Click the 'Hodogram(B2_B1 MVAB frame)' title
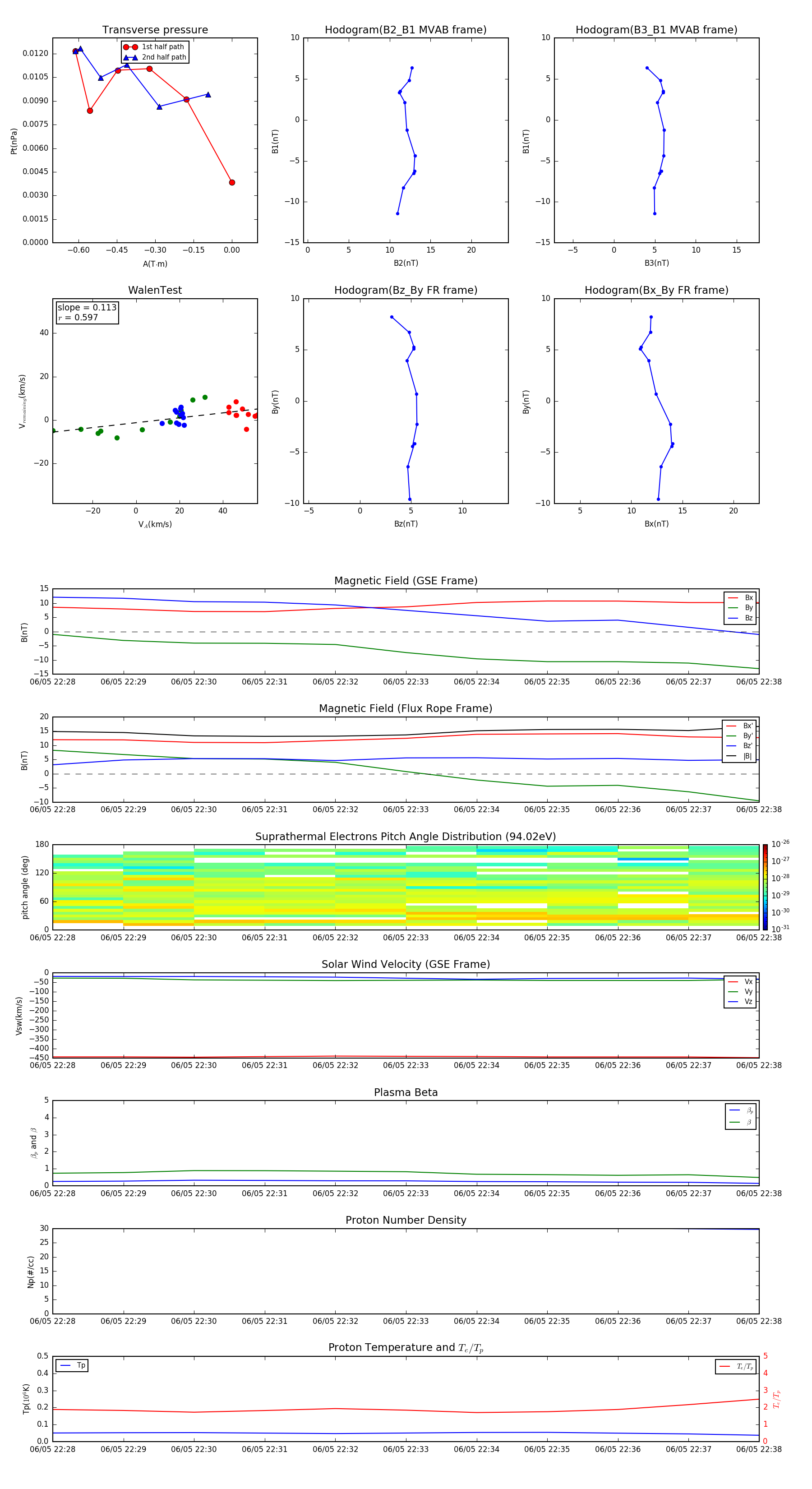The image size is (812, 1489). pos(406,29)
